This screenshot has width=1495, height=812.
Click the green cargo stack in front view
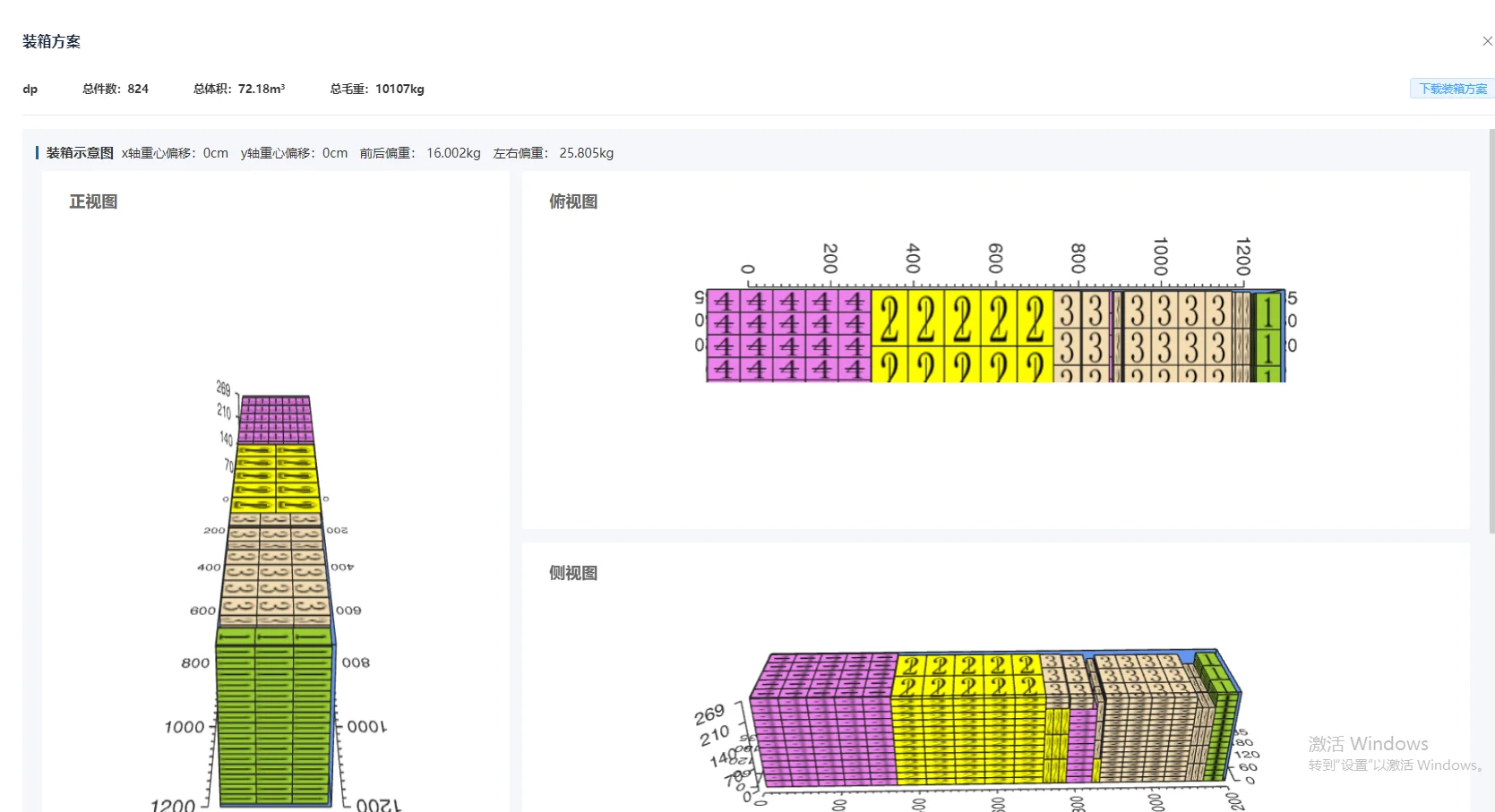[x=275, y=716]
